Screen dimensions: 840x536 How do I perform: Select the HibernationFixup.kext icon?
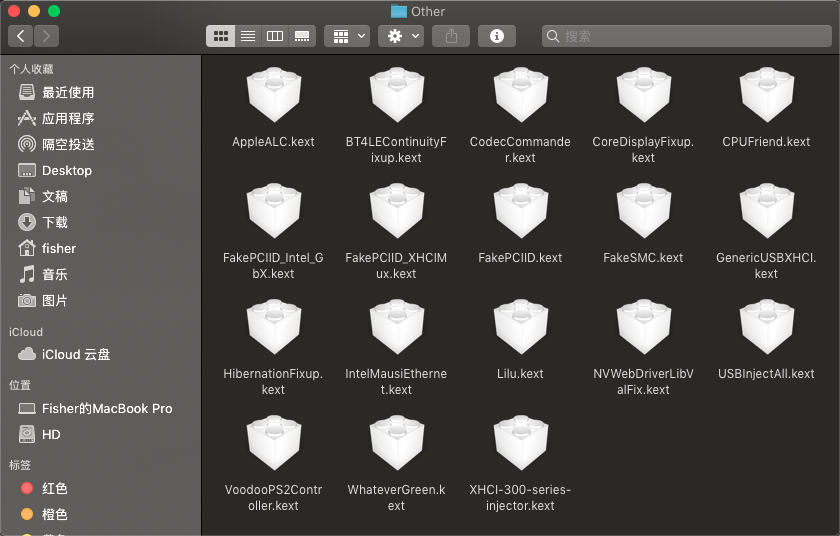coord(274,327)
